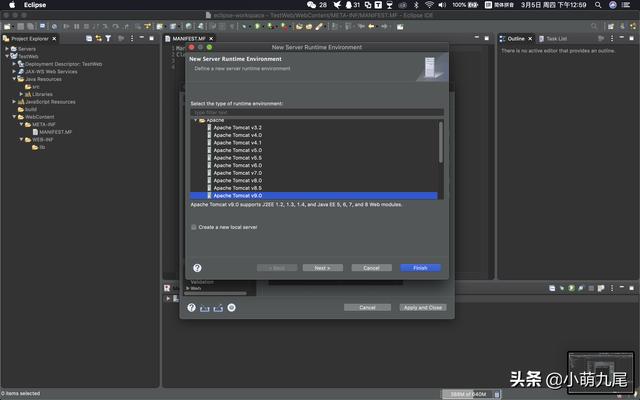This screenshot has height=400, width=640.
Task: Click the Spotlight search icon in menu bar
Action: click(598, 5)
